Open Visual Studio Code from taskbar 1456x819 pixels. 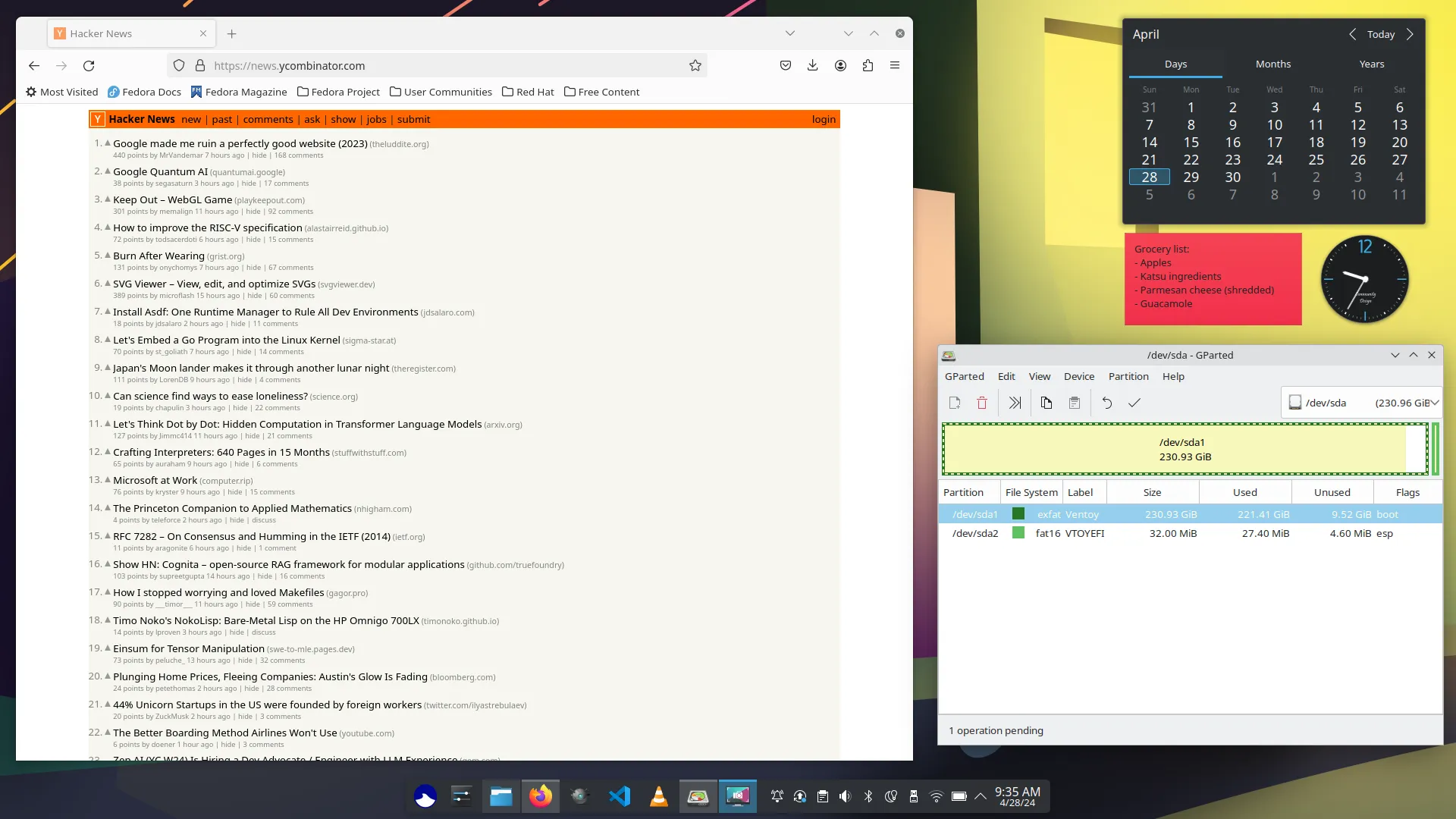(620, 796)
